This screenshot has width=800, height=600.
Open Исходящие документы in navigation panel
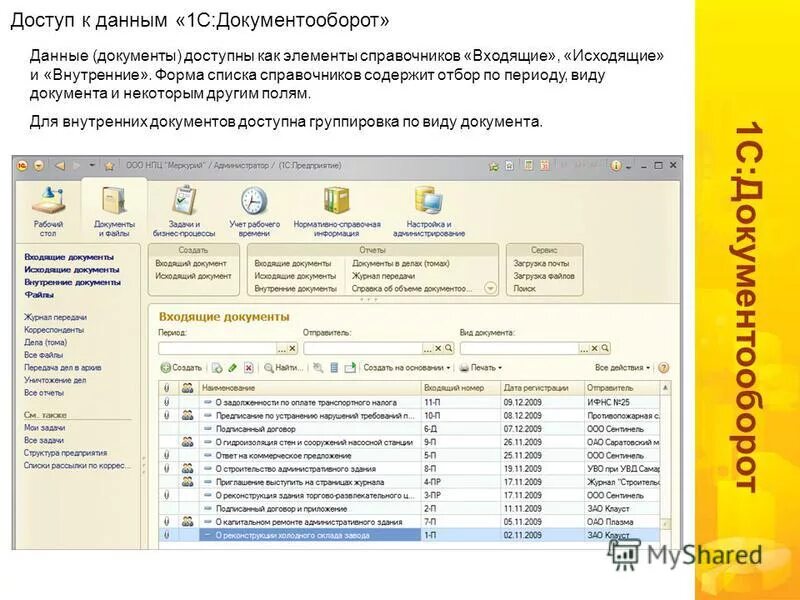[72, 269]
